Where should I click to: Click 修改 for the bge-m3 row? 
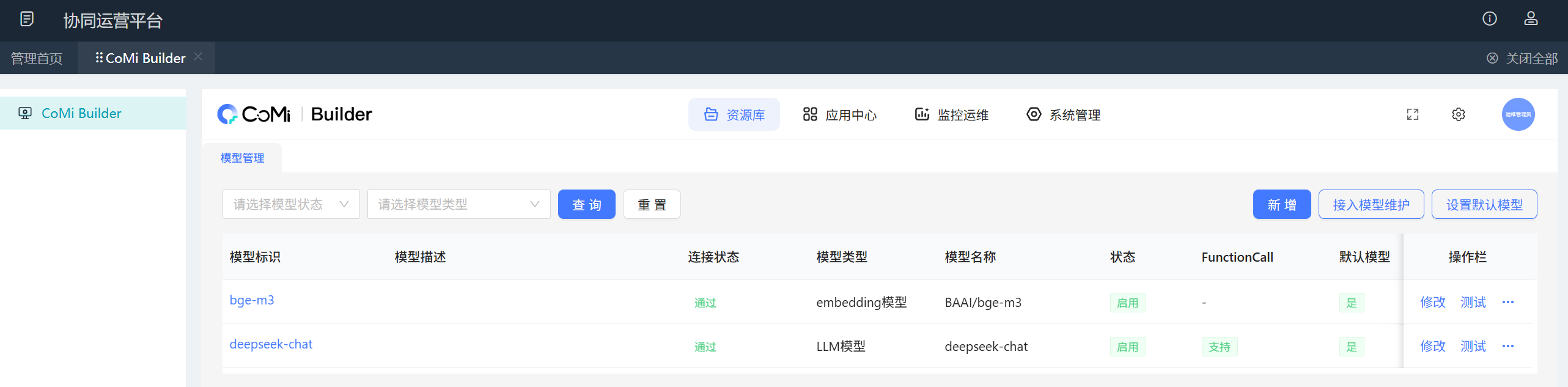click(x=1433, y=302)
